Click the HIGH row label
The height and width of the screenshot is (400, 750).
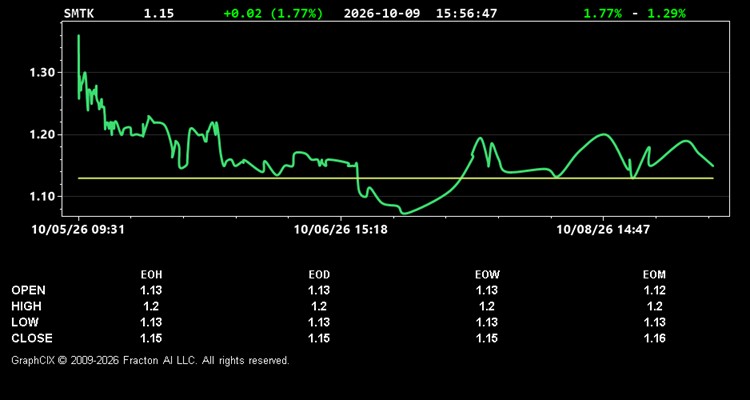tap(26, 306)
